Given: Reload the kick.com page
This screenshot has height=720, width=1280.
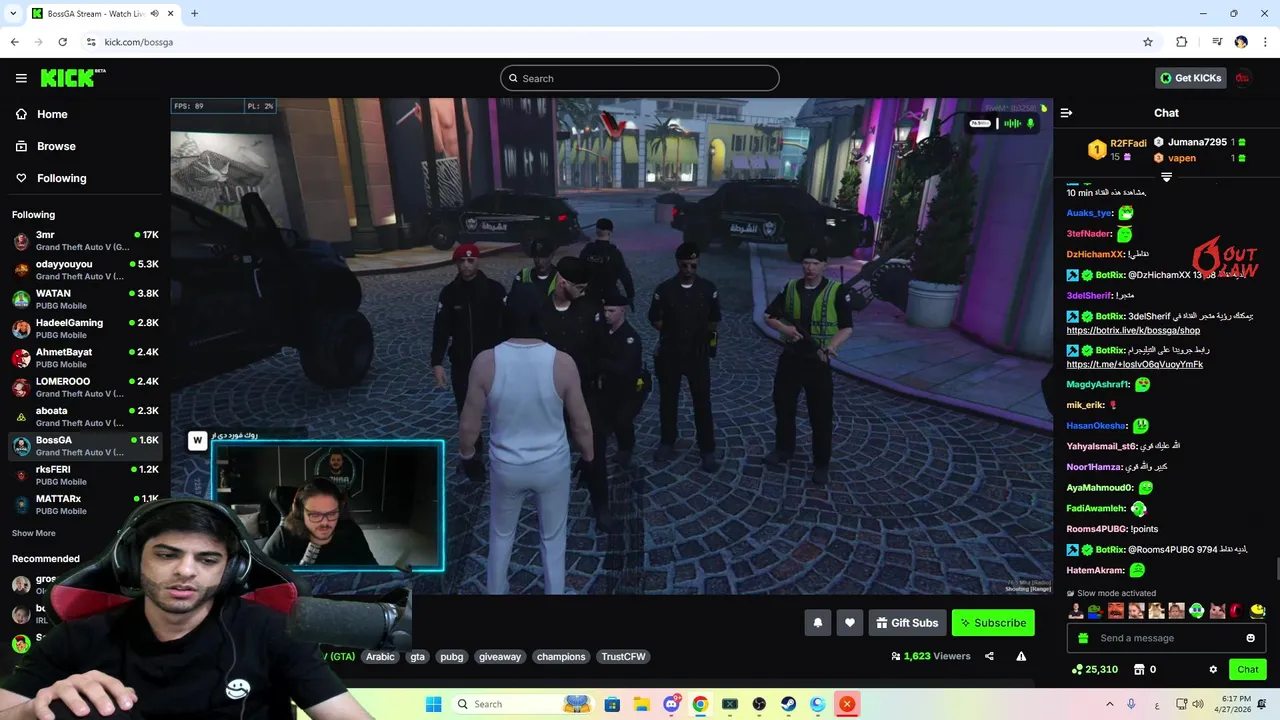Looking at the screenshot, I should pos(62,42).
